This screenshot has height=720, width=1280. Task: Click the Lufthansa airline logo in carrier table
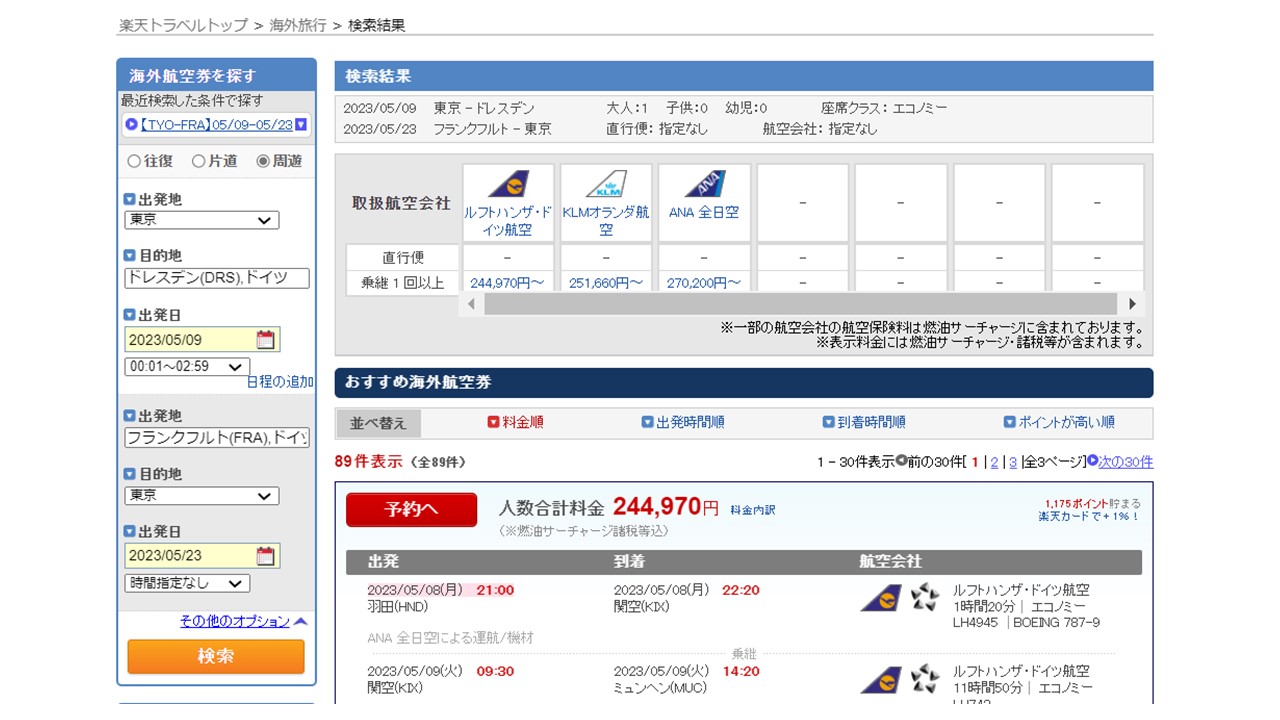pyautogui.click(x=508, y=185)
